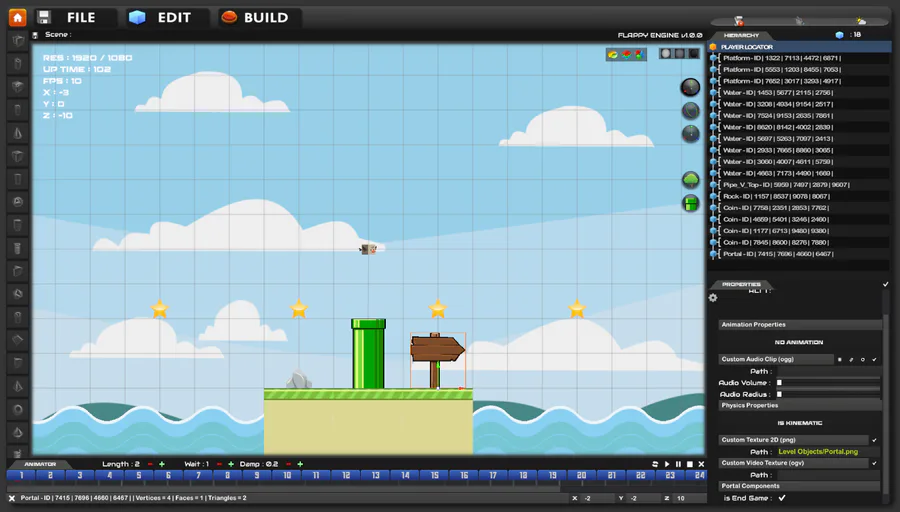Select the hand cursor icon in the top-right bar
900x512 pixels.
799,21
